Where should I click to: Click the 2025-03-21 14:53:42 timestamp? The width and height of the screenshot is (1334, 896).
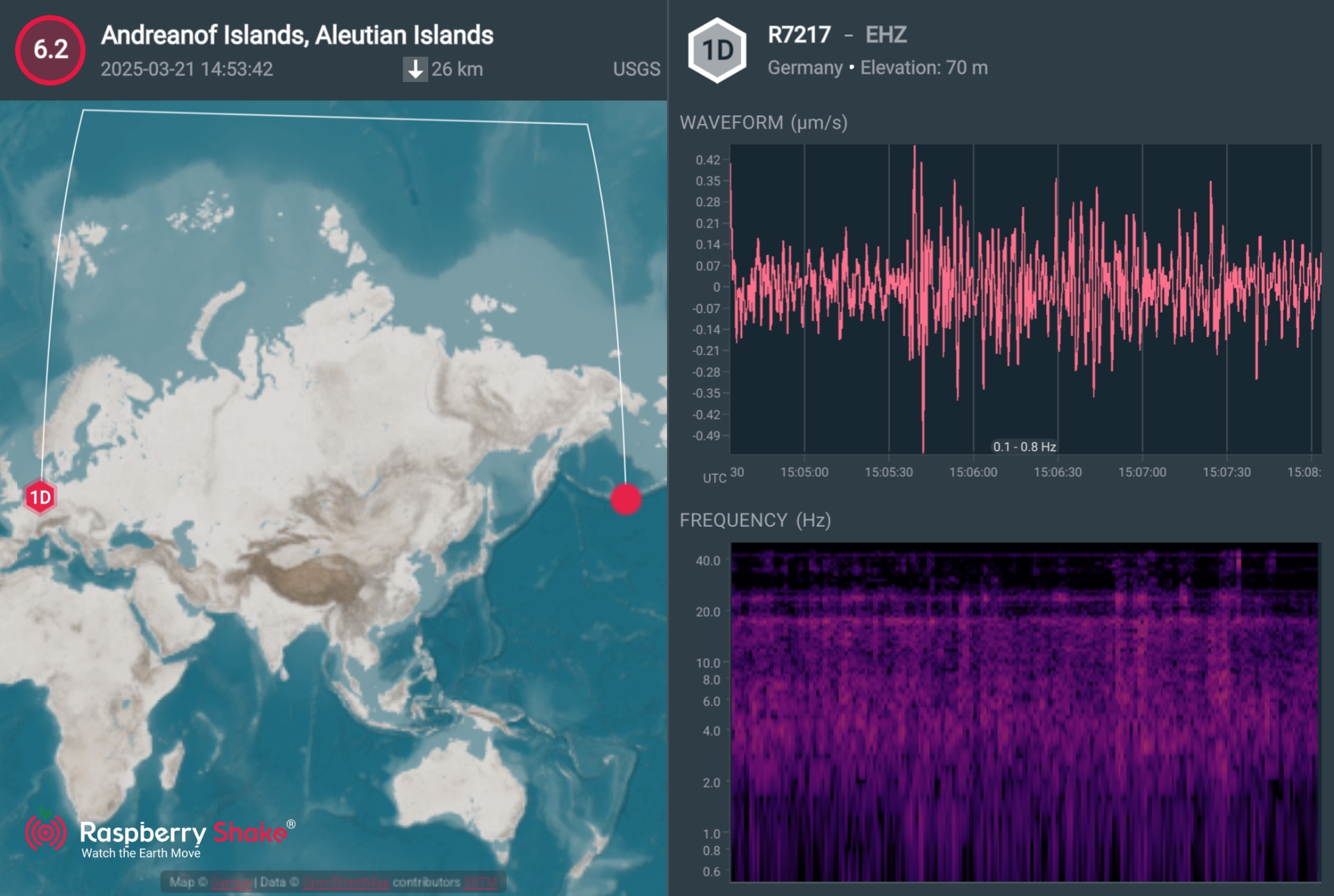pyautogui.click(x=187, y=69)
